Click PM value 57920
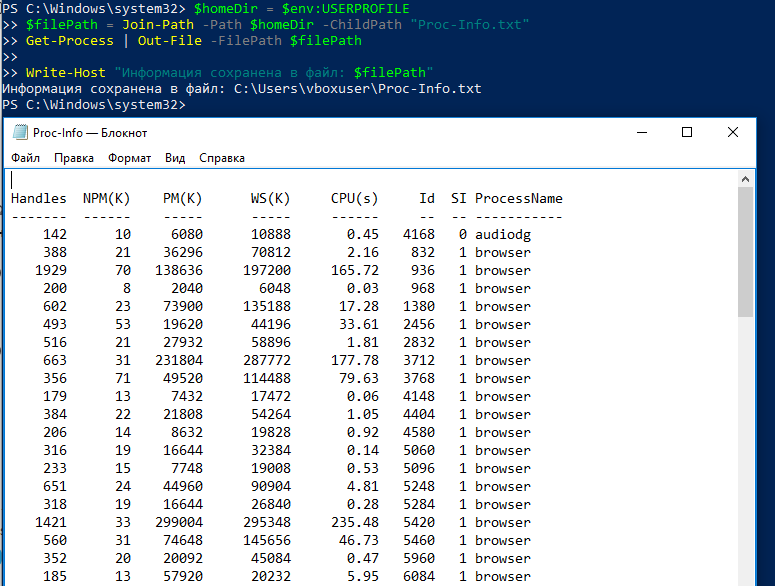 tap(182, 576)
